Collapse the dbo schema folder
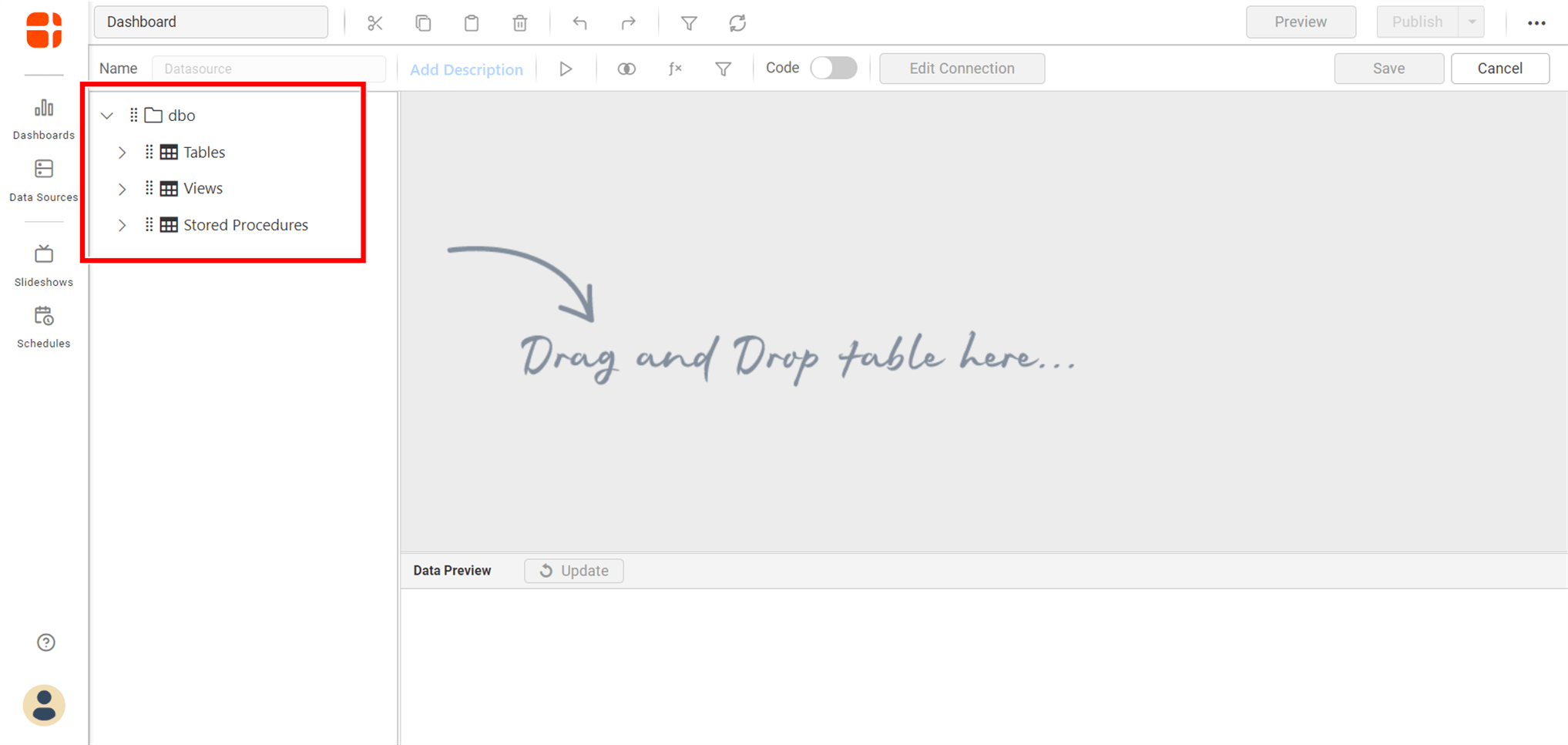 point(107,115)
